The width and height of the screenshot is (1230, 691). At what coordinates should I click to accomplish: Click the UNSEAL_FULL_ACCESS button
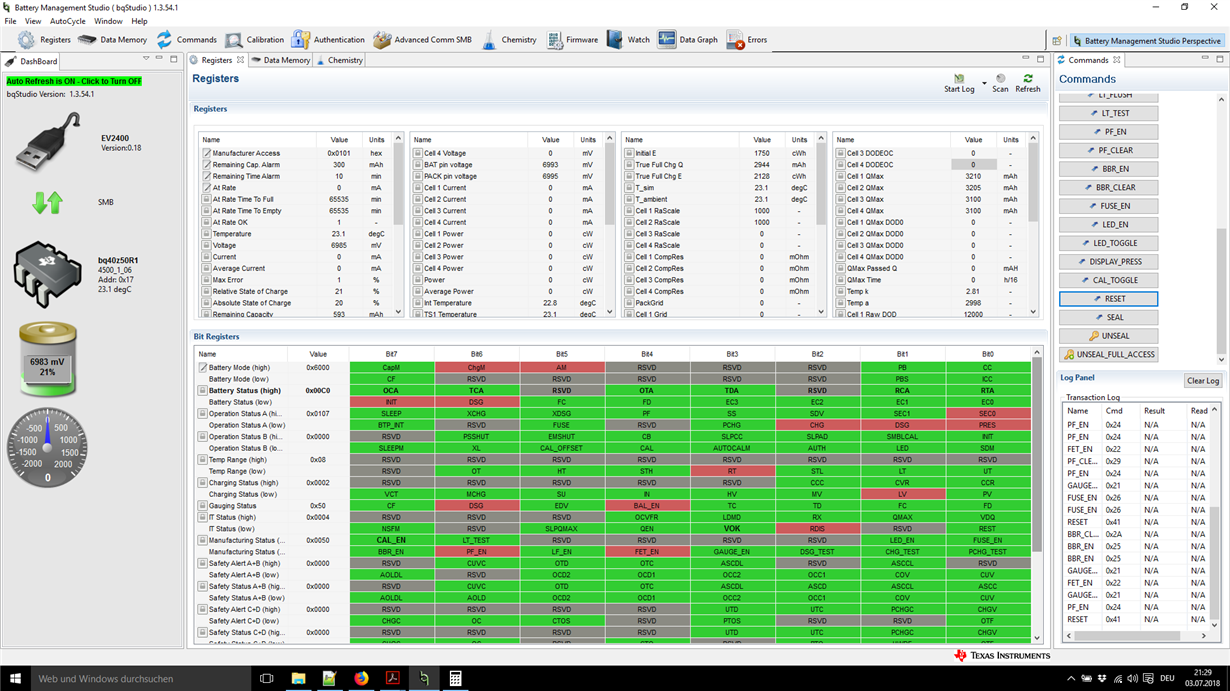click(1108, 354)
